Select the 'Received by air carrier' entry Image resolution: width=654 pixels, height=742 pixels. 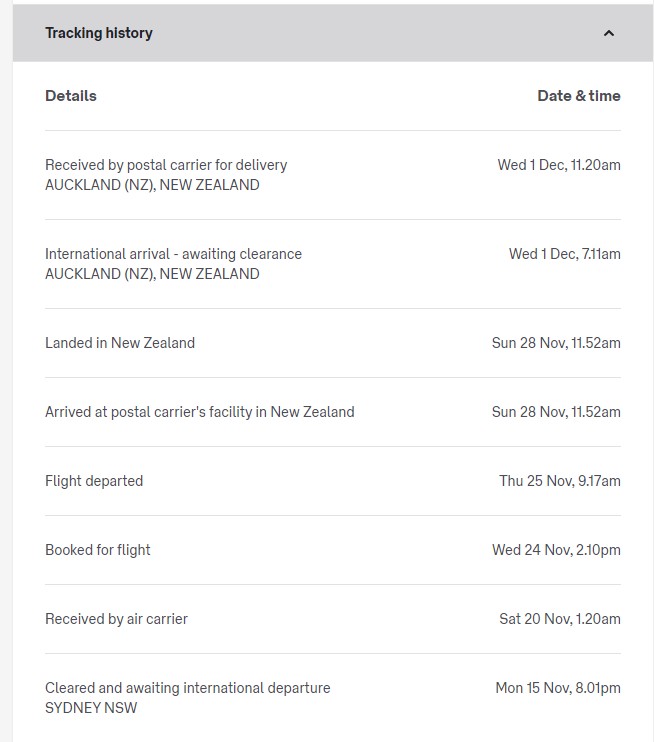coord(116,619)
